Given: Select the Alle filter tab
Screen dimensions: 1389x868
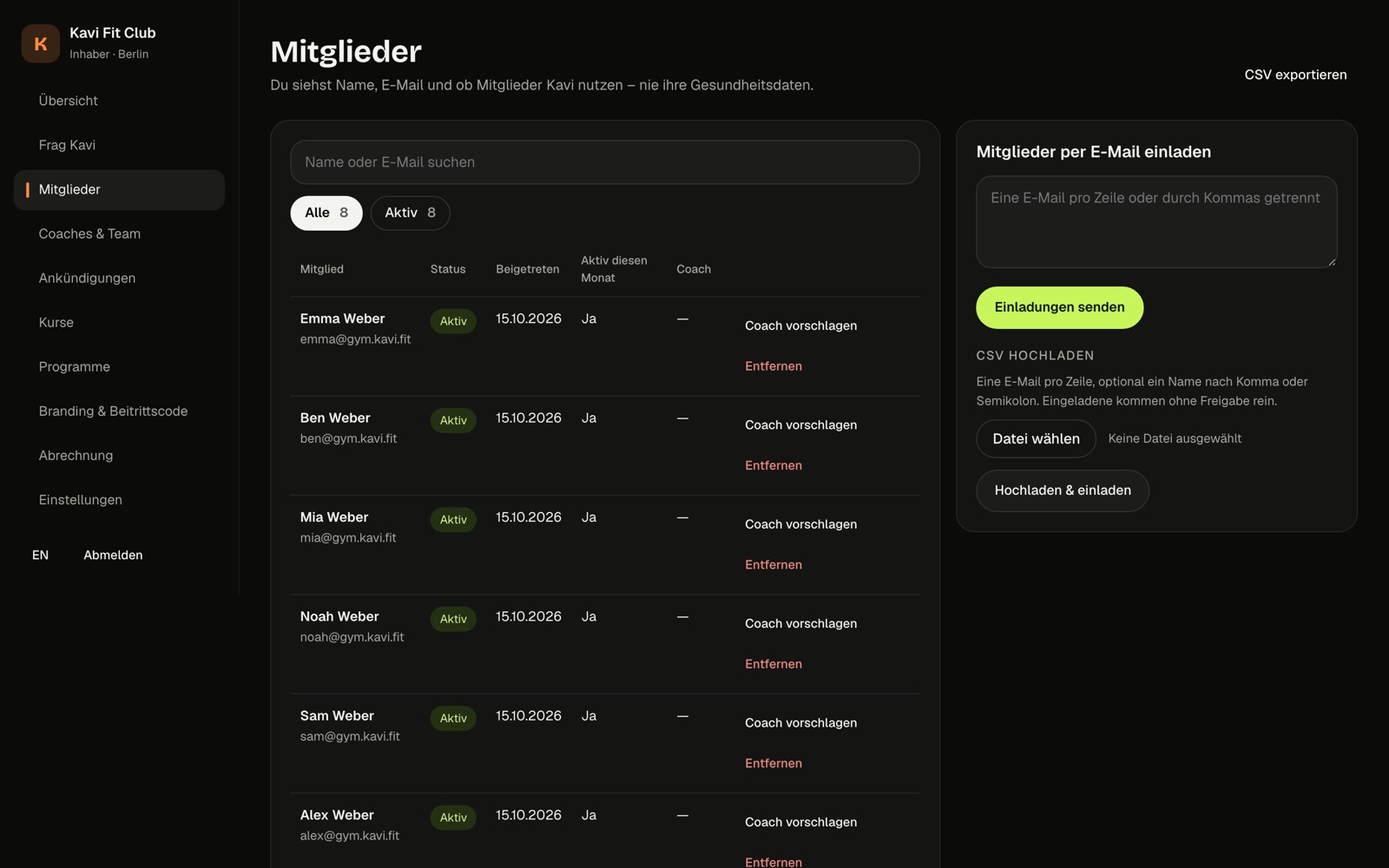Looking at the screenshot, I should (x=326, y=213).
